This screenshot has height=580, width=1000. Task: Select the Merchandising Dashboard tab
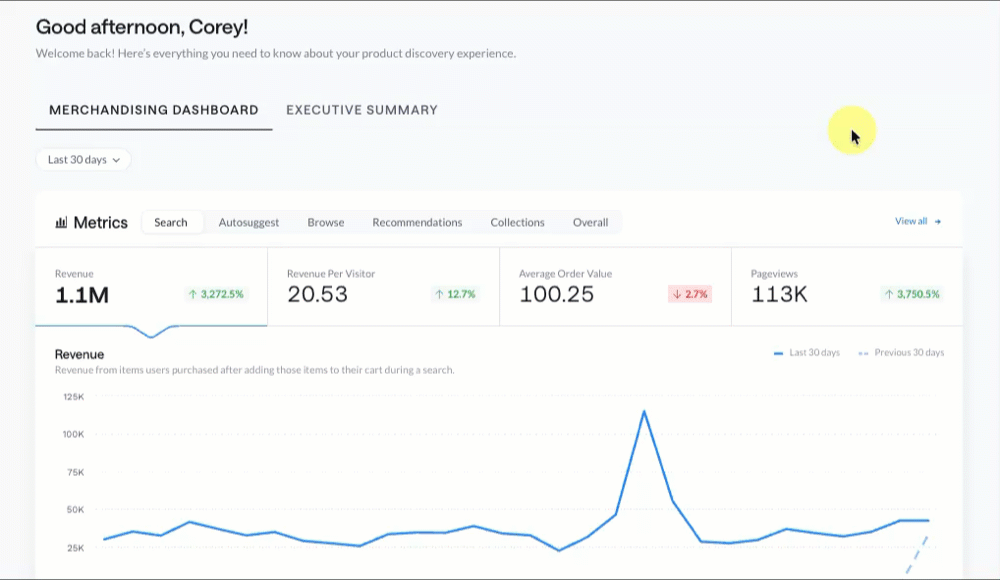(x=154, y=110)
